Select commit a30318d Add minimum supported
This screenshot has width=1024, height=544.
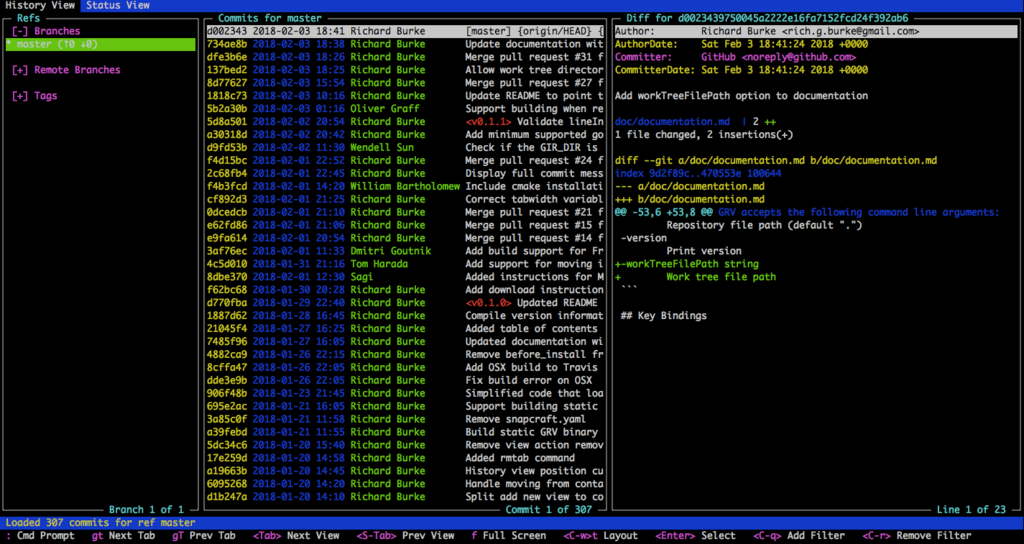[406, 135]
